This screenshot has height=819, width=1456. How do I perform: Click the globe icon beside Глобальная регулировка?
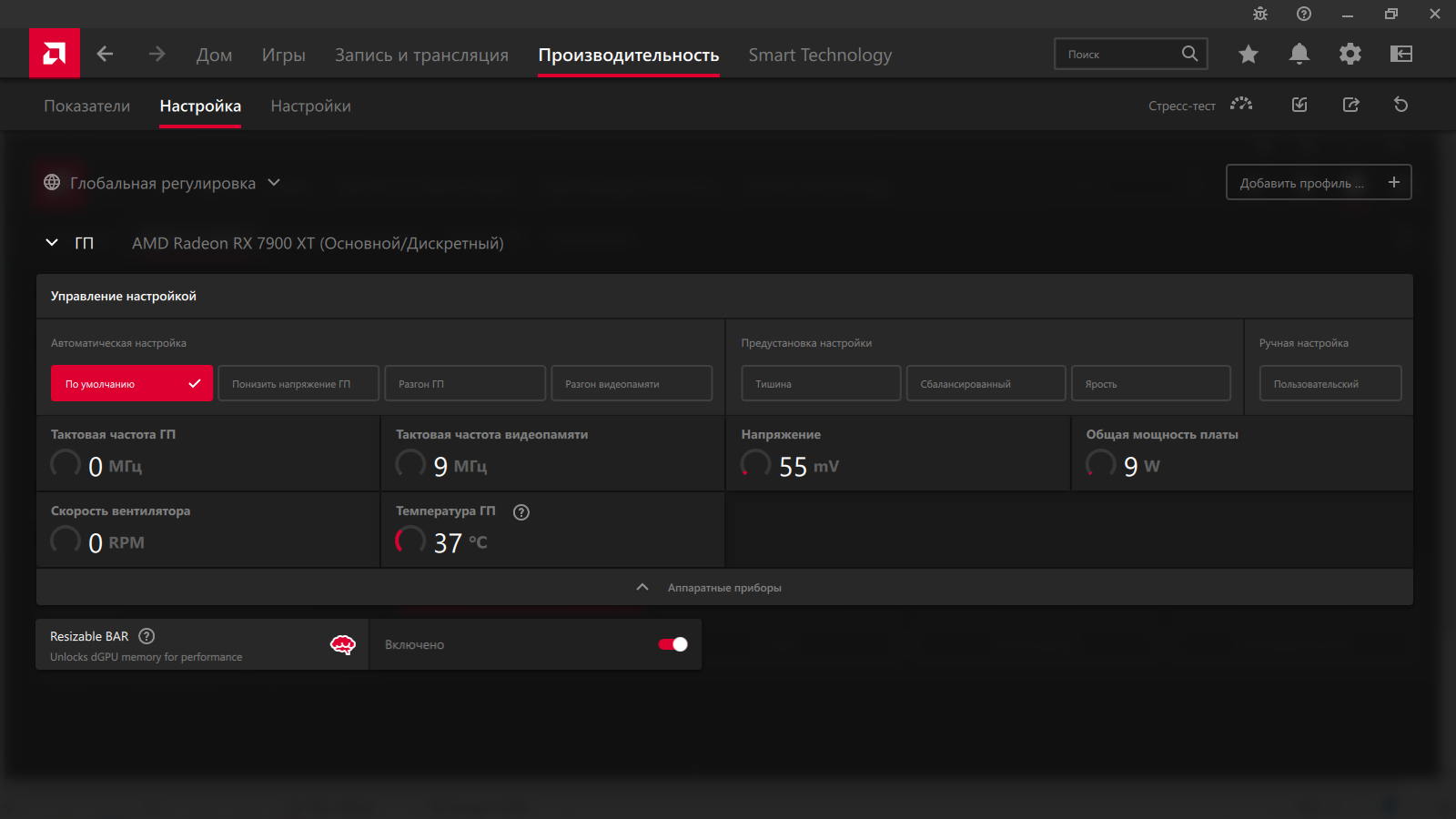click(x=52, y=183)
